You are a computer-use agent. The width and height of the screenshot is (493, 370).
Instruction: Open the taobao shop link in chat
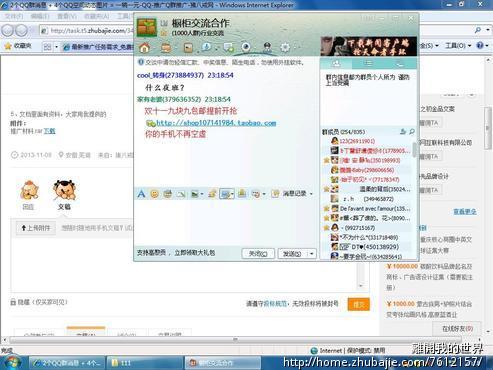click(216, 123)
